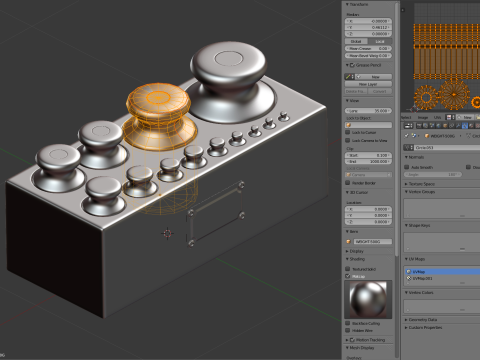The image size is (480, 360).
Task: Click New grease pencil datablock button
Action: pos(373,77)
